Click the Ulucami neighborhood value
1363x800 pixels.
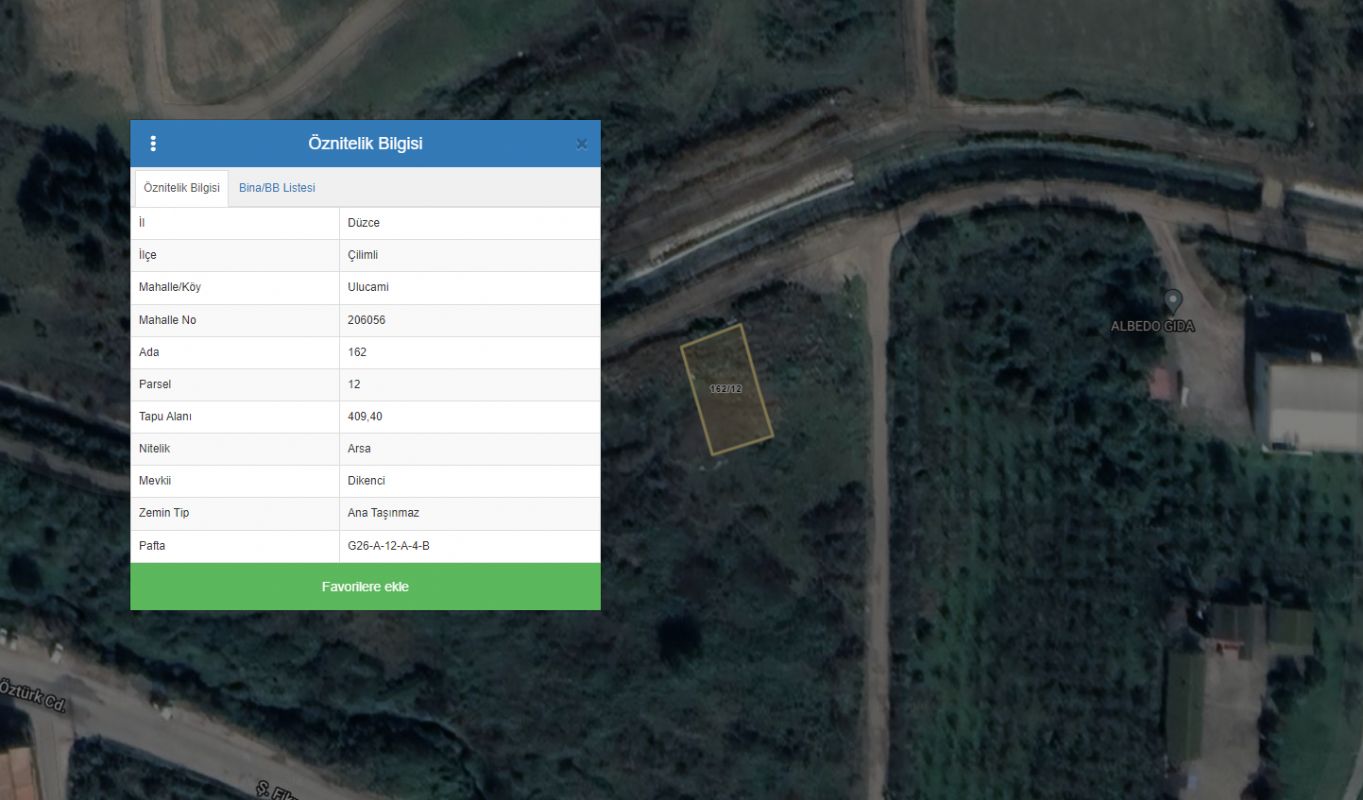click(368, 287)
